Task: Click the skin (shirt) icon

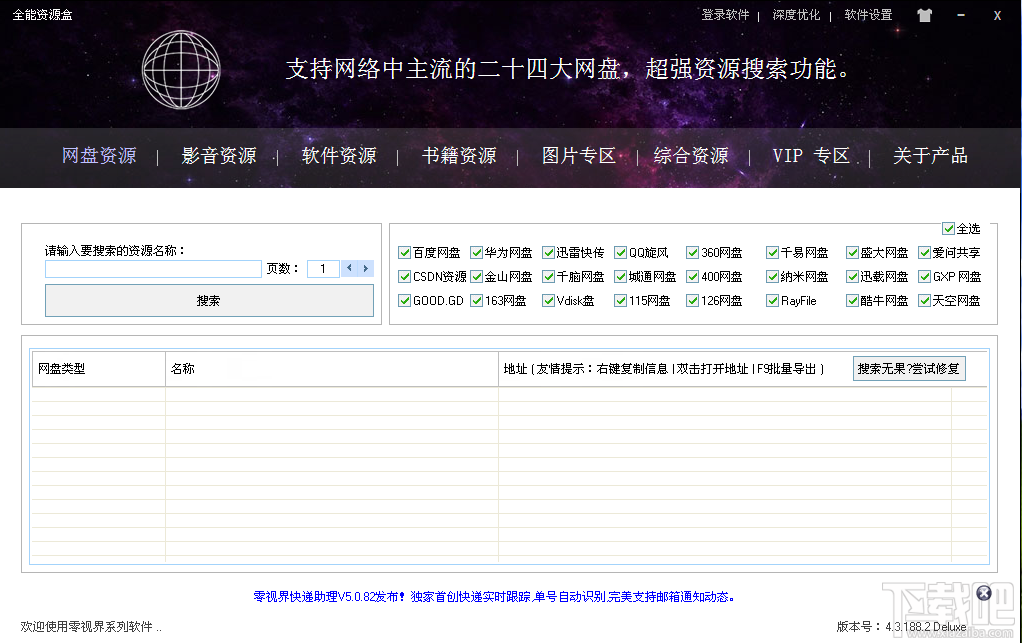Action: tap(924, 16)
